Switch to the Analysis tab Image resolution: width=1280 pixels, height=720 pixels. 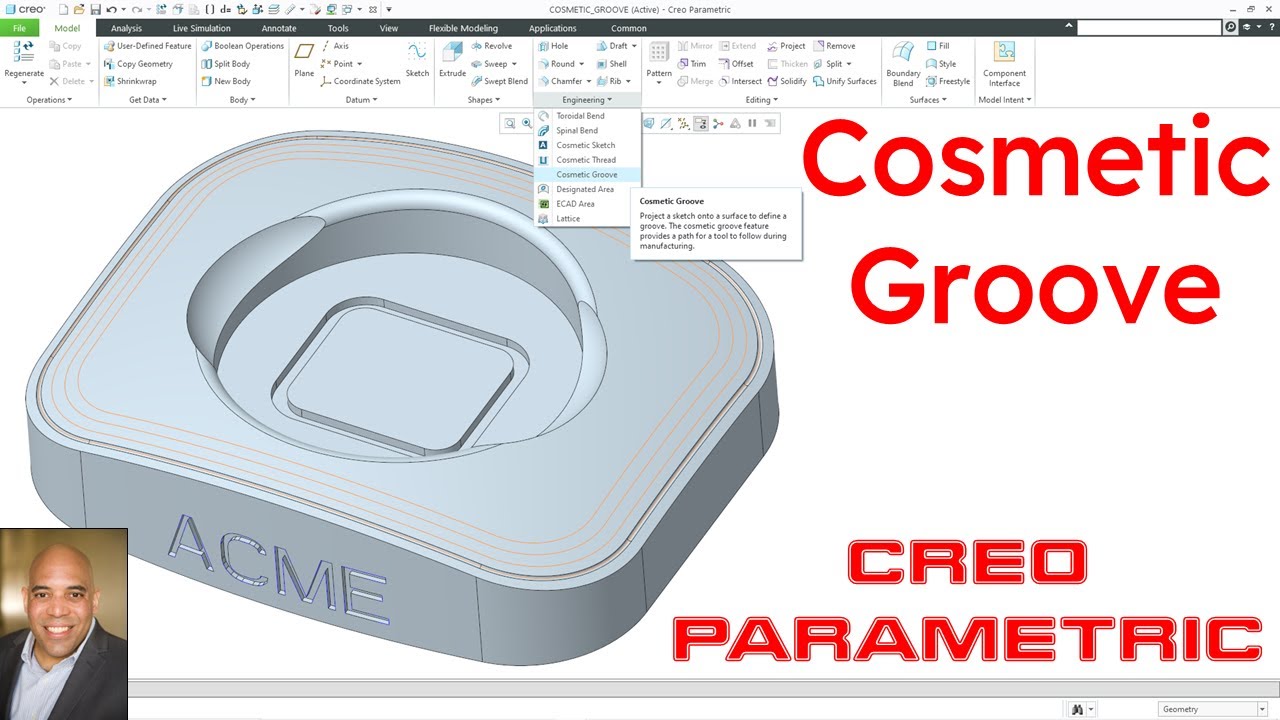pos(126,28)
